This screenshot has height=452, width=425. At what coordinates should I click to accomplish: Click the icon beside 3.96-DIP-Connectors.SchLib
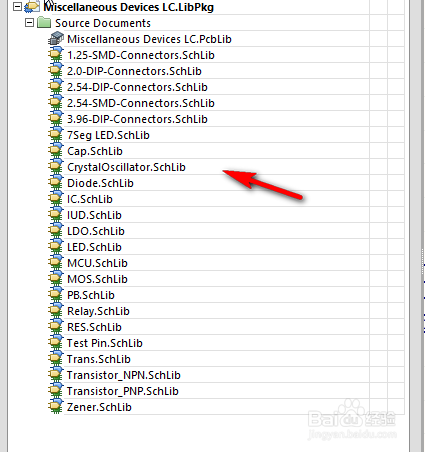click(56, 119)
